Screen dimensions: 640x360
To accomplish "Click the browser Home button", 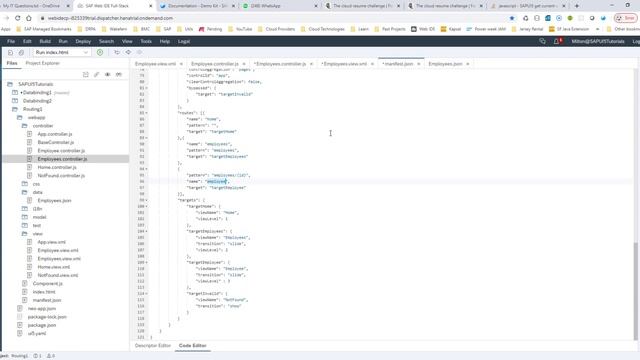I will 29,18.
